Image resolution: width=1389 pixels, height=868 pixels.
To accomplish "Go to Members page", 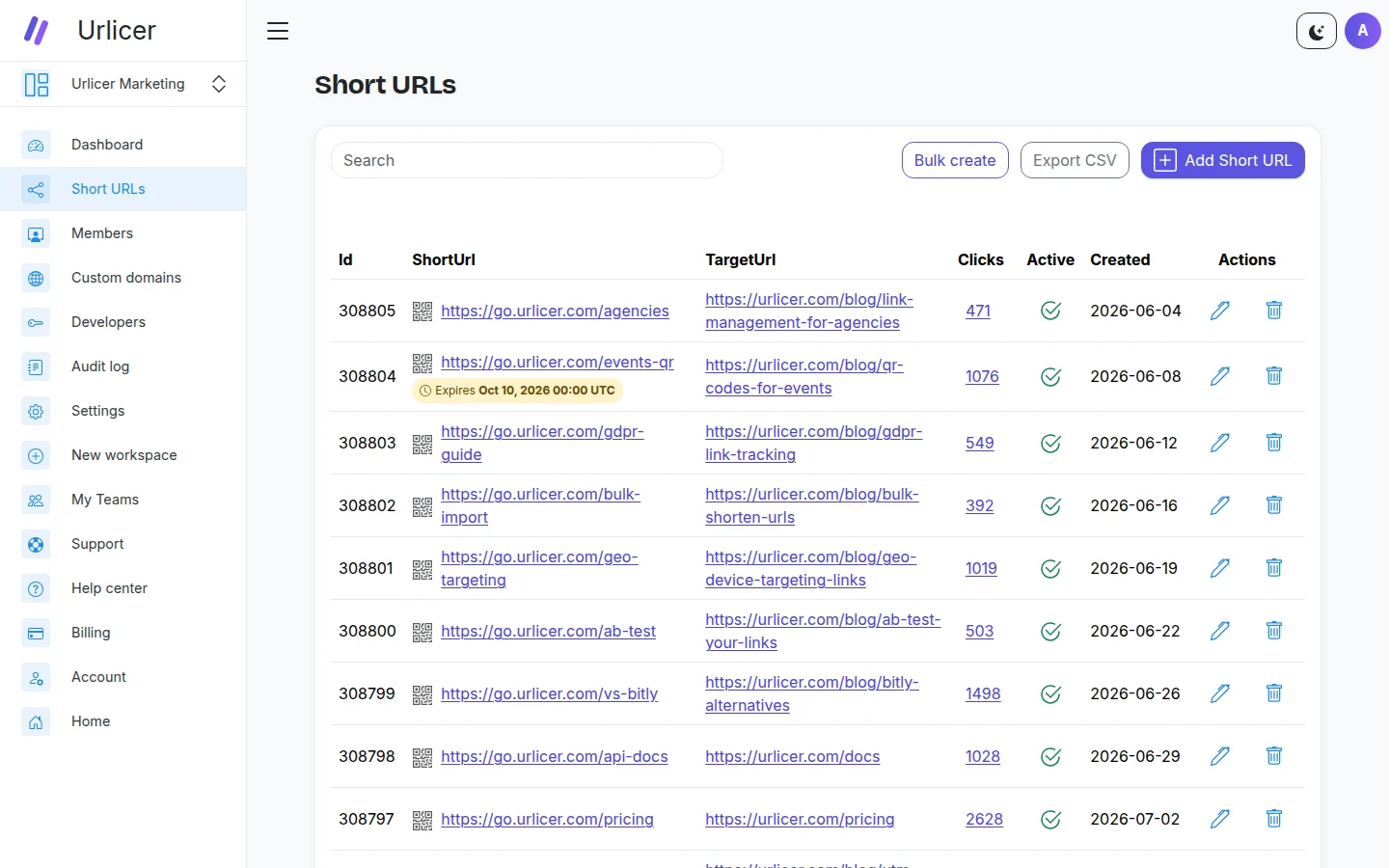I will click(x=123, y=233).
